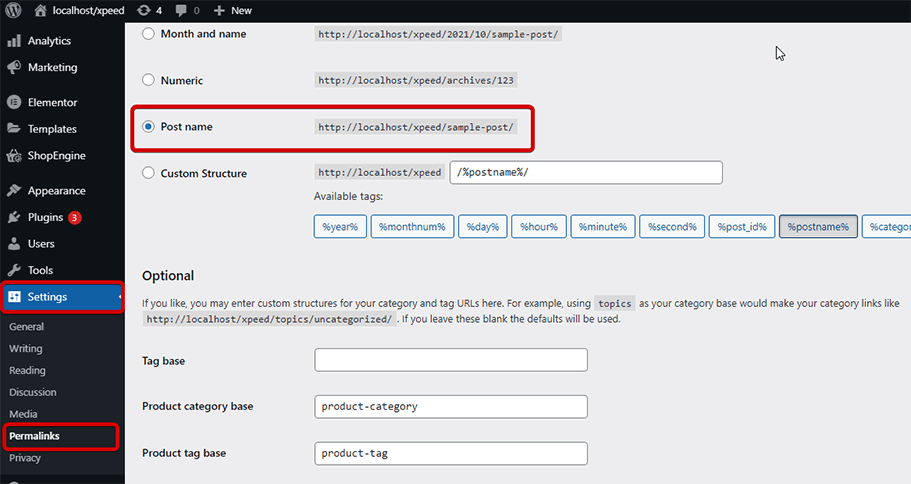Open Elementor via its sidebar icon
Image resolution: width=911 pixels, height=484 pixels.
point(14,102)
